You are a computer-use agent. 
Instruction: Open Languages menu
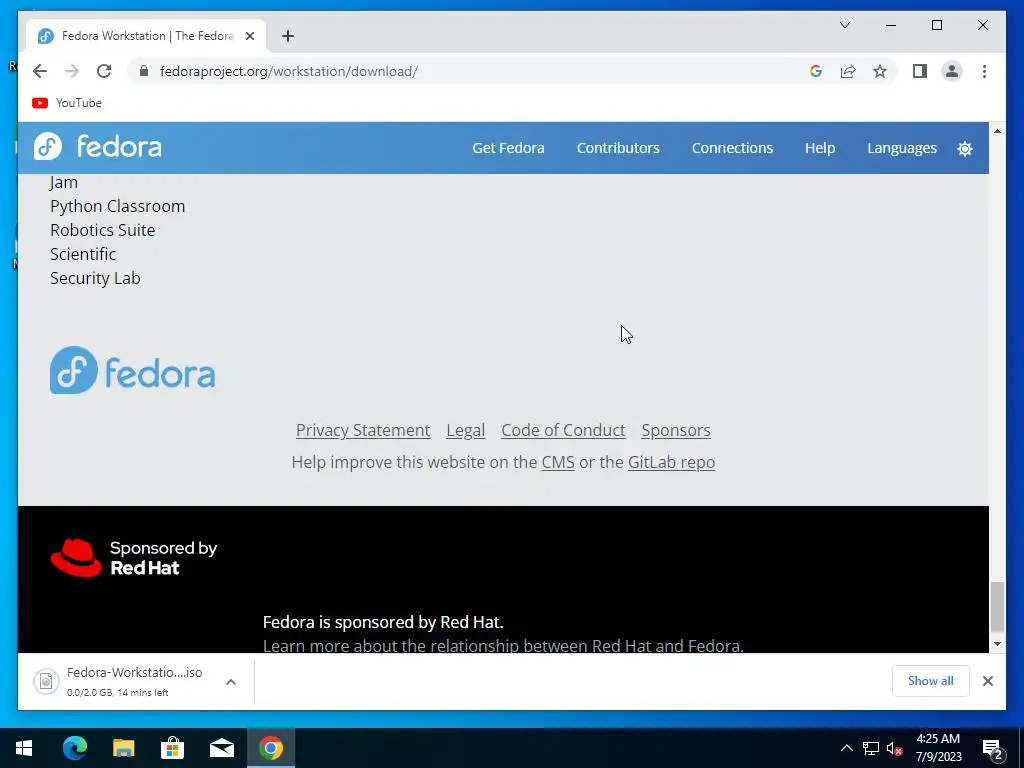pyautogui.click(x=902, y=148)
